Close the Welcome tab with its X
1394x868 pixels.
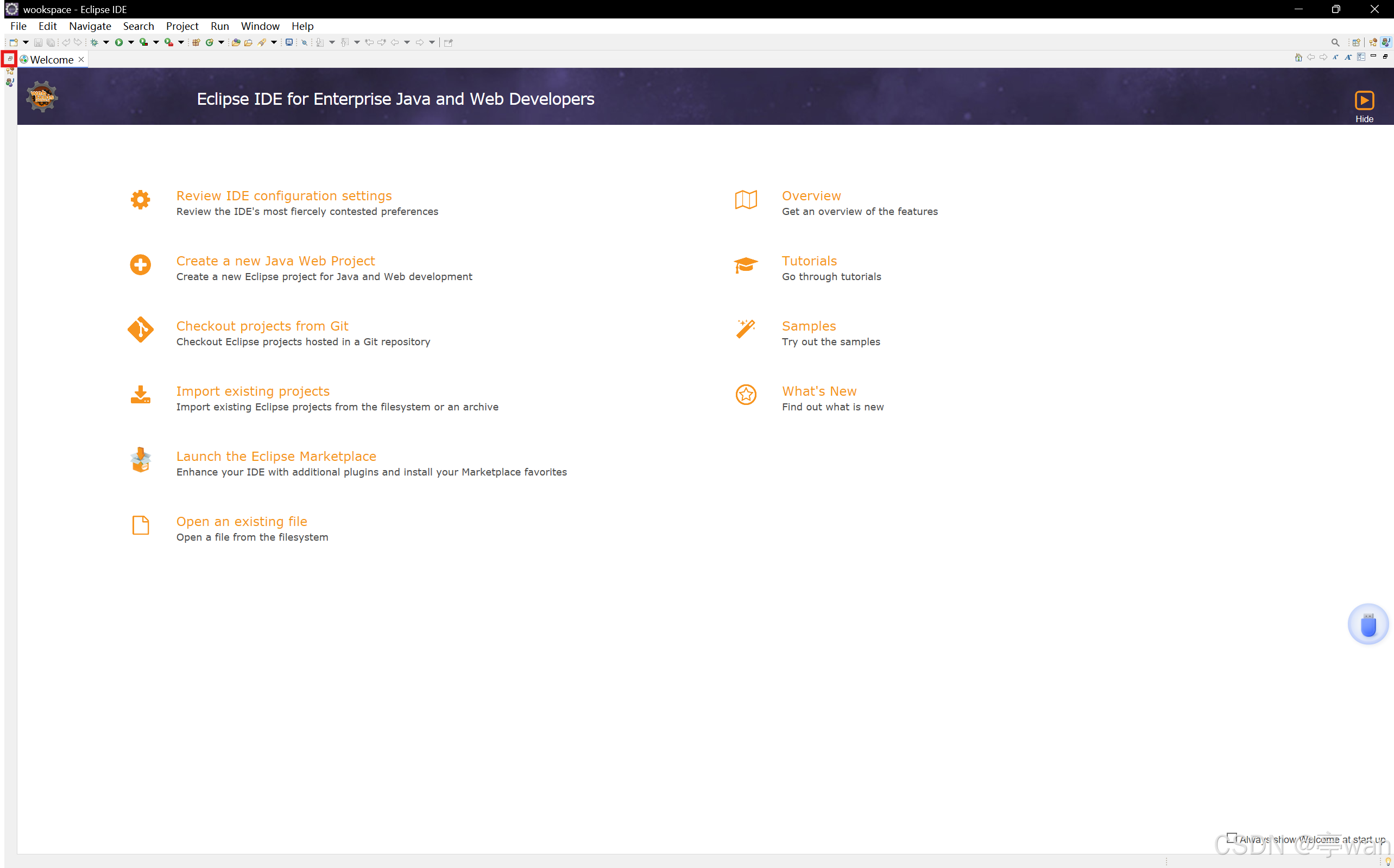(81, 60)
